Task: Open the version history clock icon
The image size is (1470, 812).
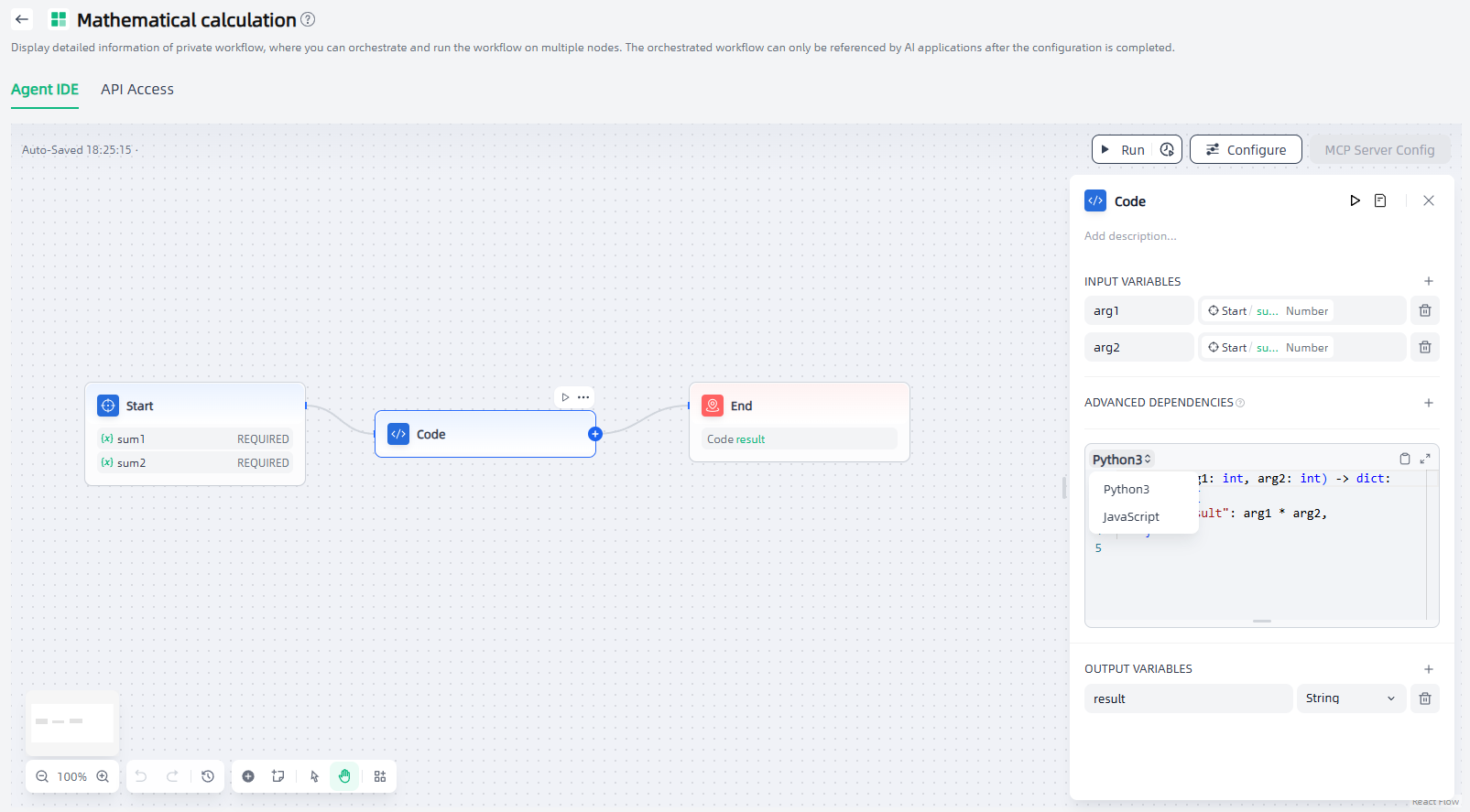Action: tap(208, 776)
